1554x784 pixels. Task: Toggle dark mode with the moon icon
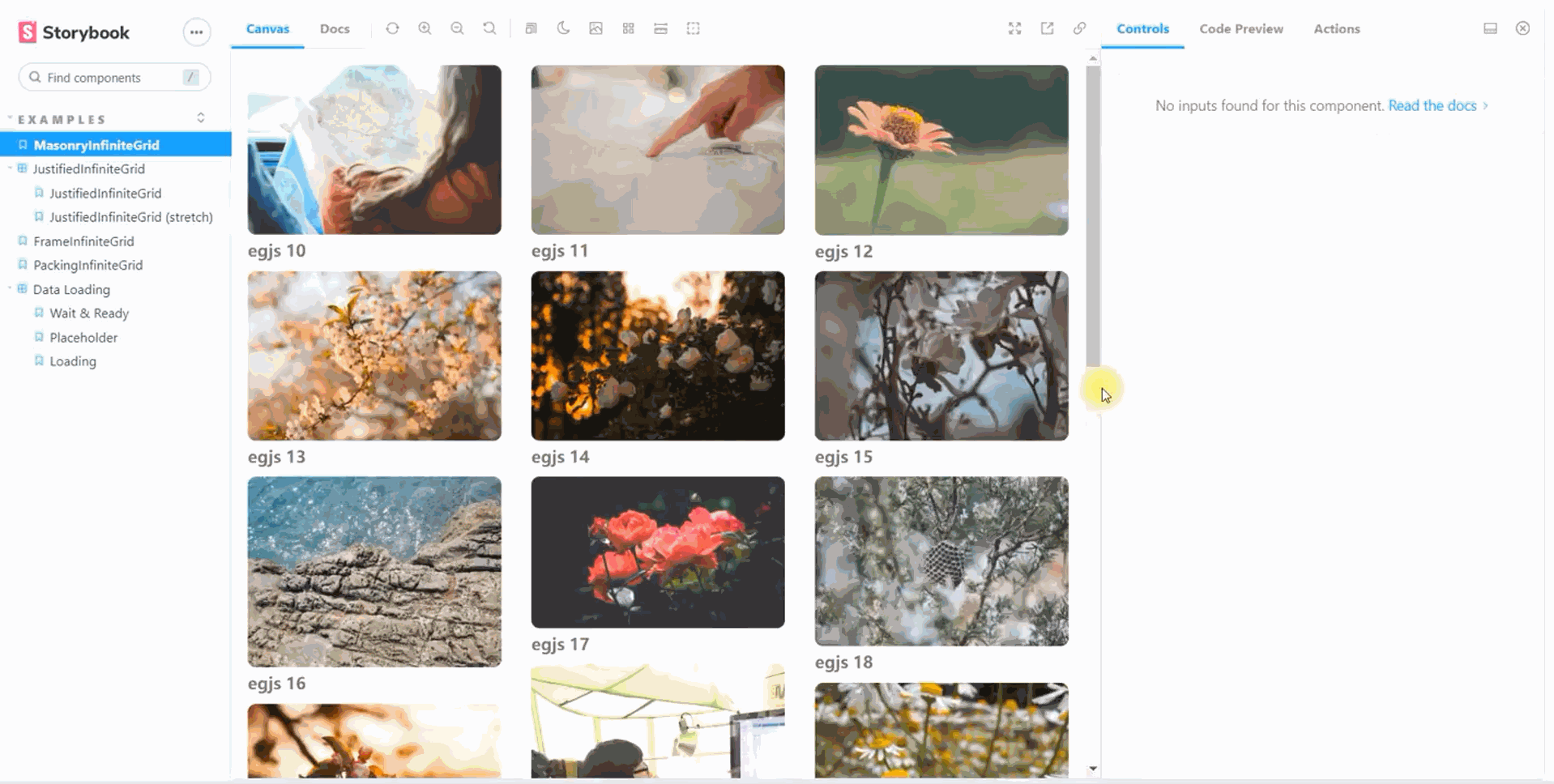click(563, 28)
